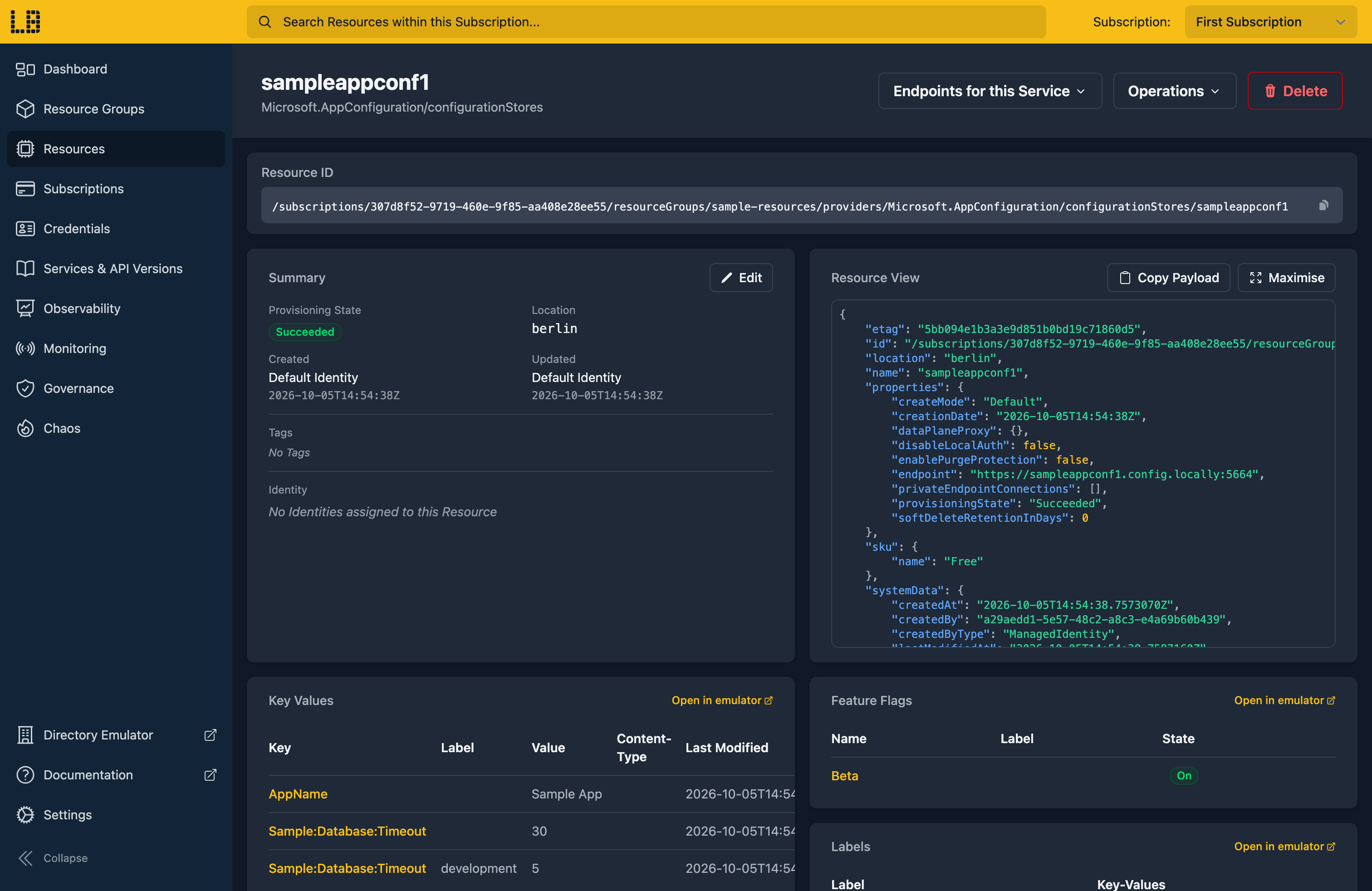The height and width of the screenshot is (891, 1372).
Task: Open Sample:Database:Timeout key labeled development
Action: [x=347, y=868]
